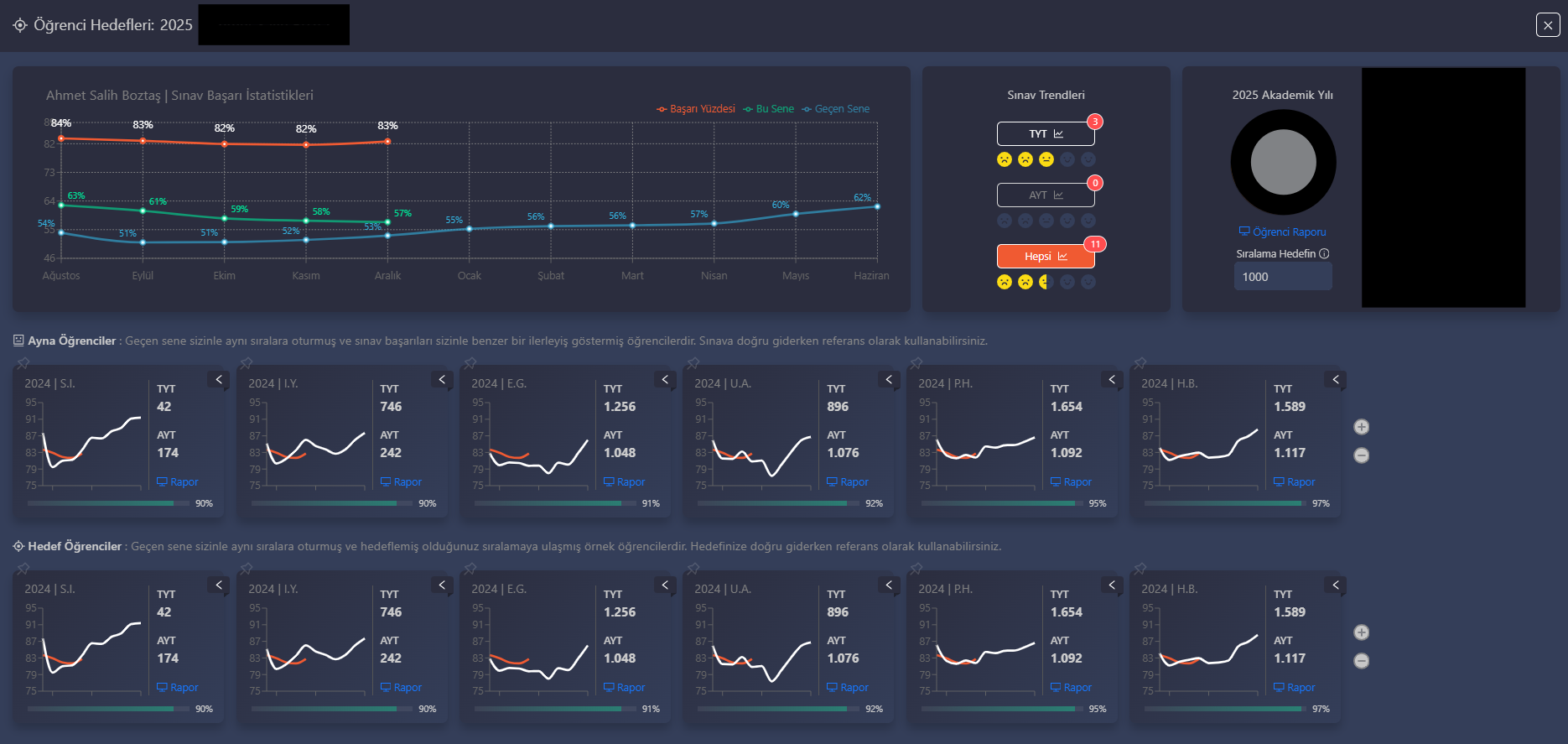Open the Öğrenci Raporu link

(x=1283, y=232)
